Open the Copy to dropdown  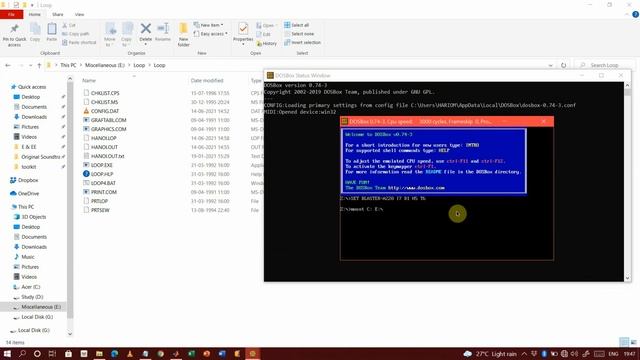tap(127, 34)
